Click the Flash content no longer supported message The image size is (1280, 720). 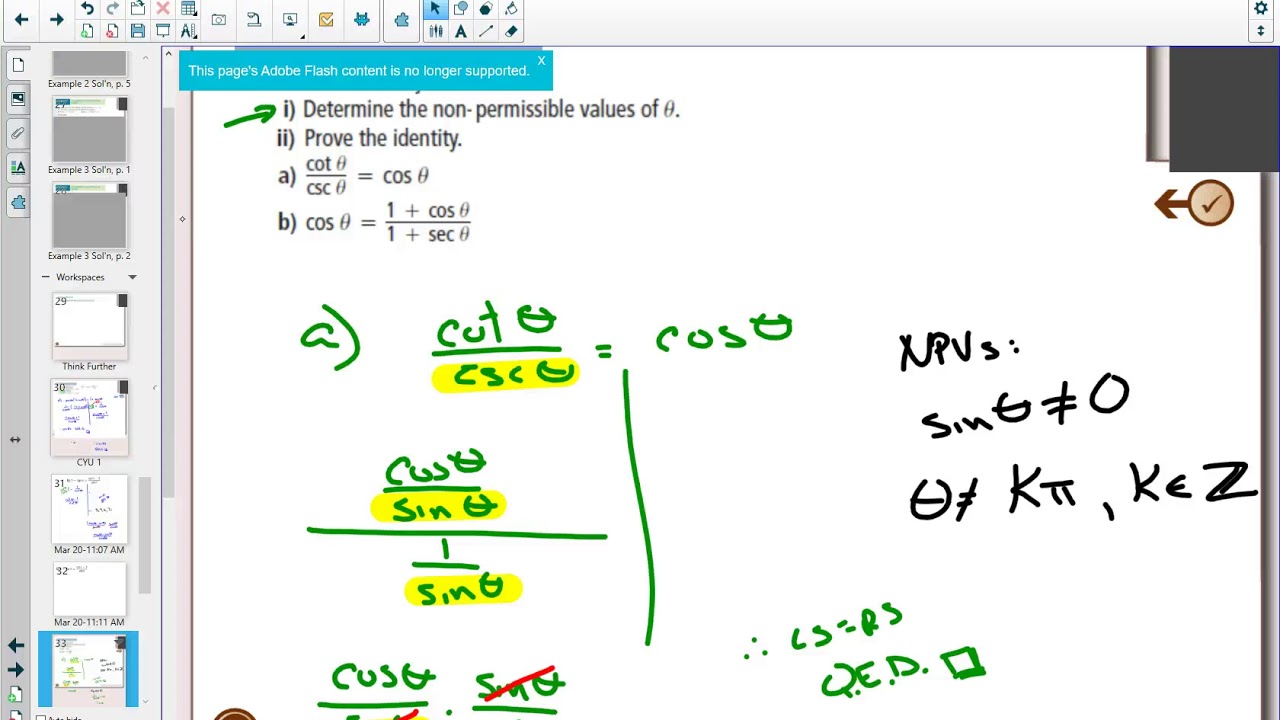coord(359,71)
